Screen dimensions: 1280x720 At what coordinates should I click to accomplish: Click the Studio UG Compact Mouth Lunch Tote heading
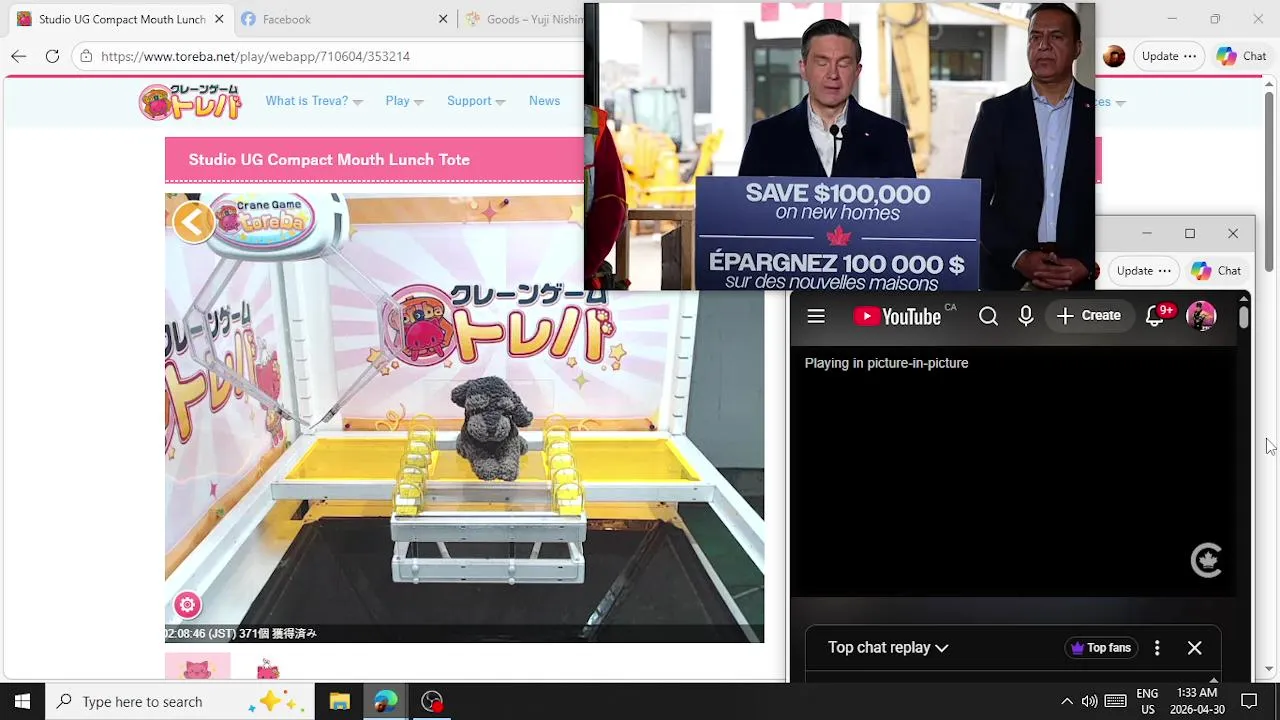(329, 160)
